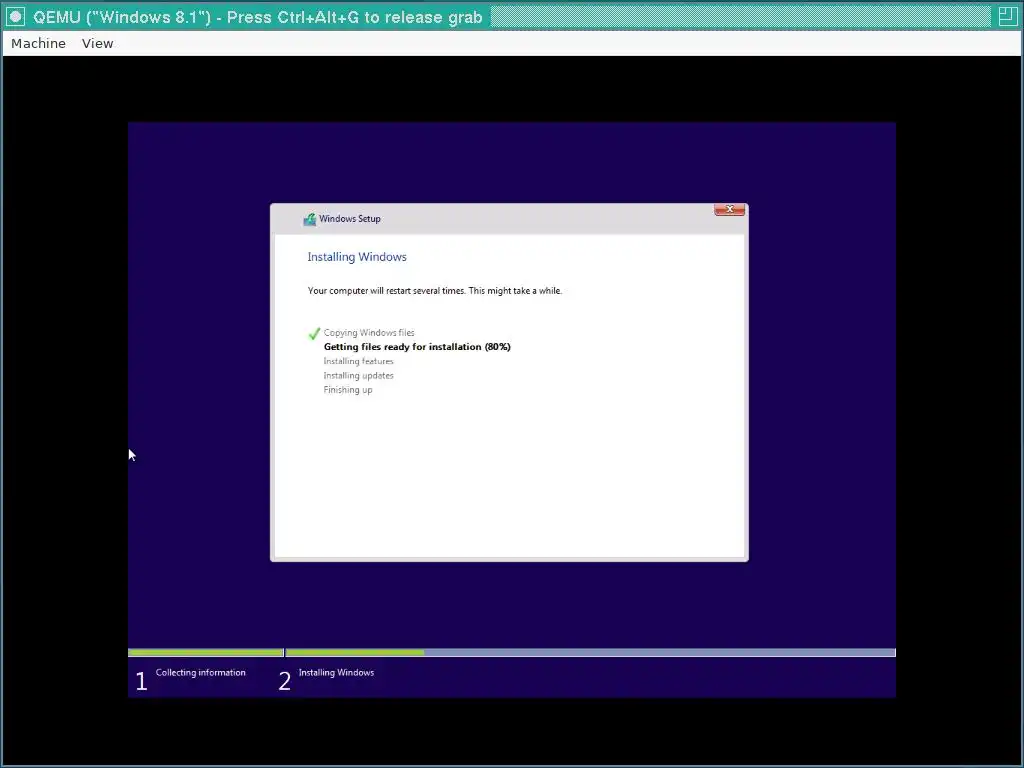The image size is (1024, 768).
Task: Click 'Installing updates' step
Action: (x=359, y=376)
